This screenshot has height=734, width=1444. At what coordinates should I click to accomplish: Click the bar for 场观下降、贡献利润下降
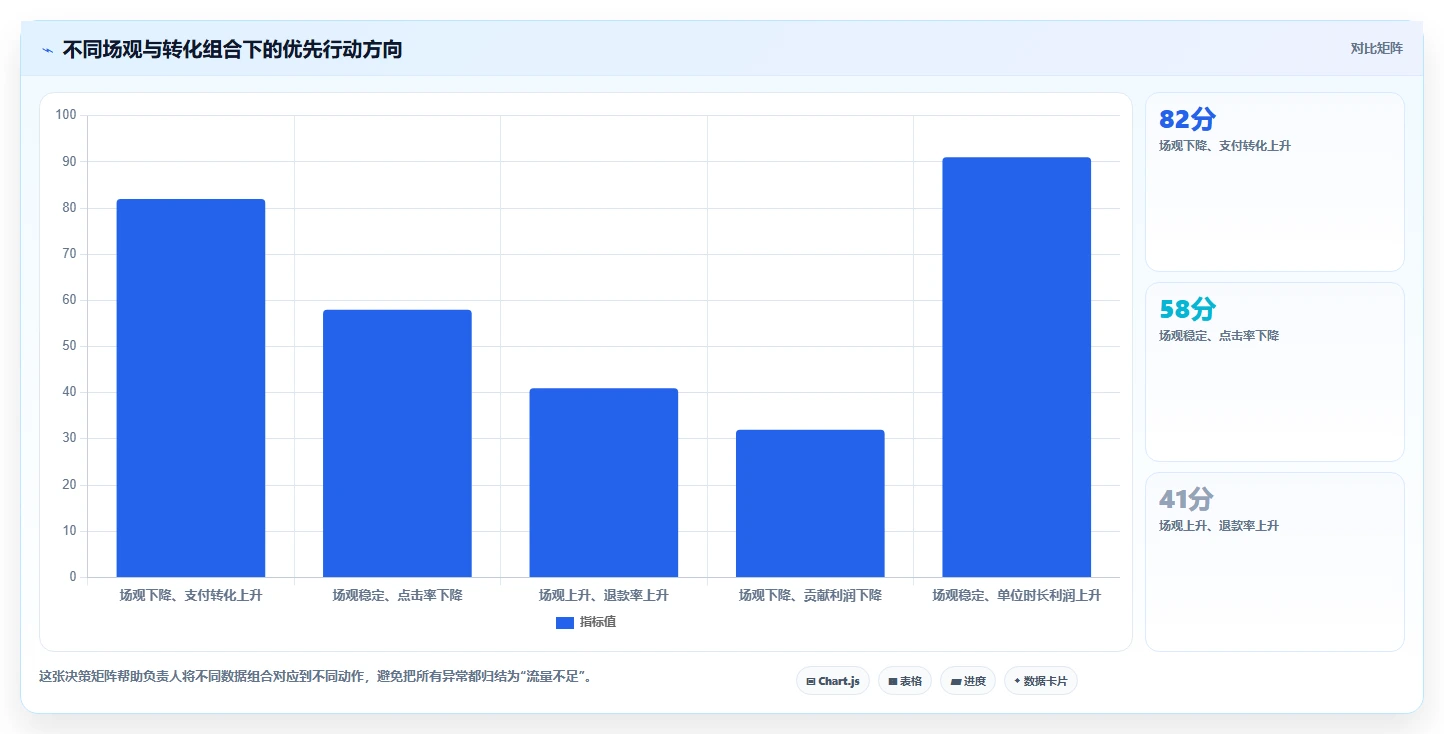coord(810,503)
